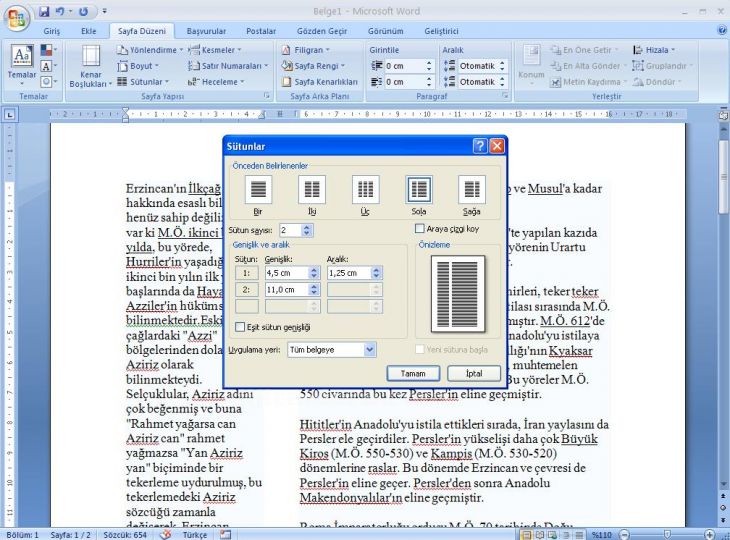
Task: Switch to the Ekle tab
Action: point(88,31)
